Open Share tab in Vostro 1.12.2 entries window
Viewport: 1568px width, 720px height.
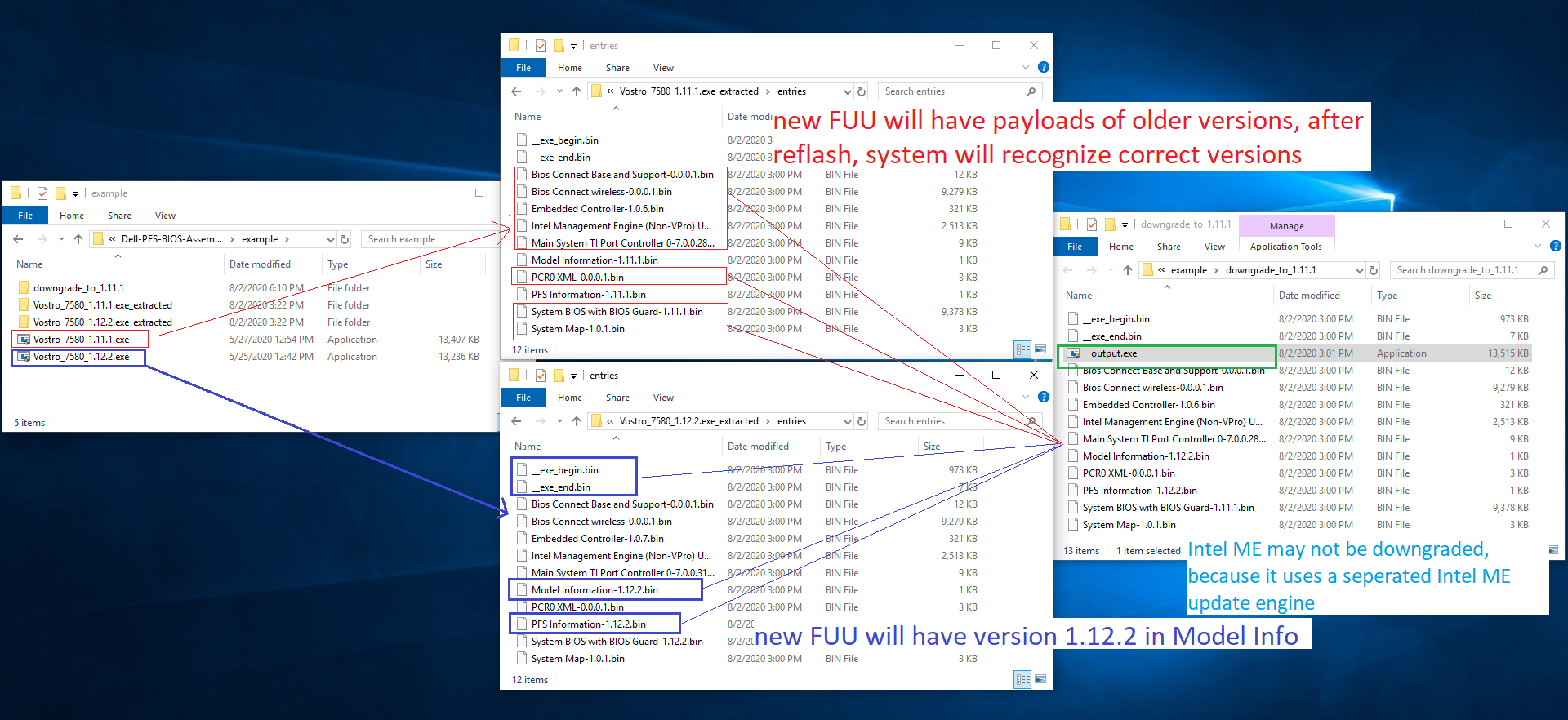click(617, 398)
